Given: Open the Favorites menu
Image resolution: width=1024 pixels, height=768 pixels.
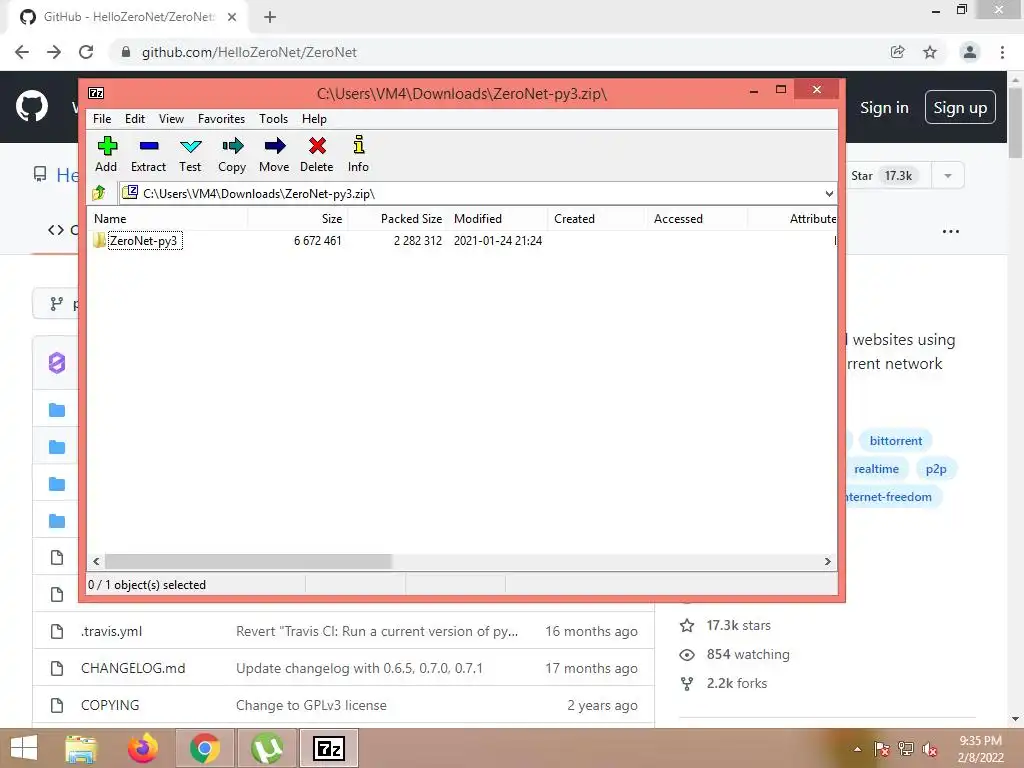Looking at the screenshot, I should click(x=221, y=119).
